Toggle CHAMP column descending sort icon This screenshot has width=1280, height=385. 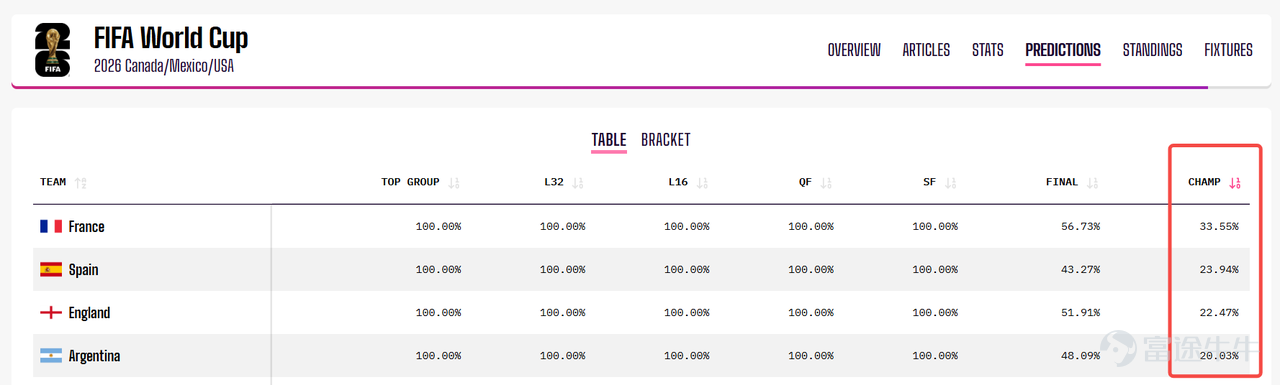1234,183
